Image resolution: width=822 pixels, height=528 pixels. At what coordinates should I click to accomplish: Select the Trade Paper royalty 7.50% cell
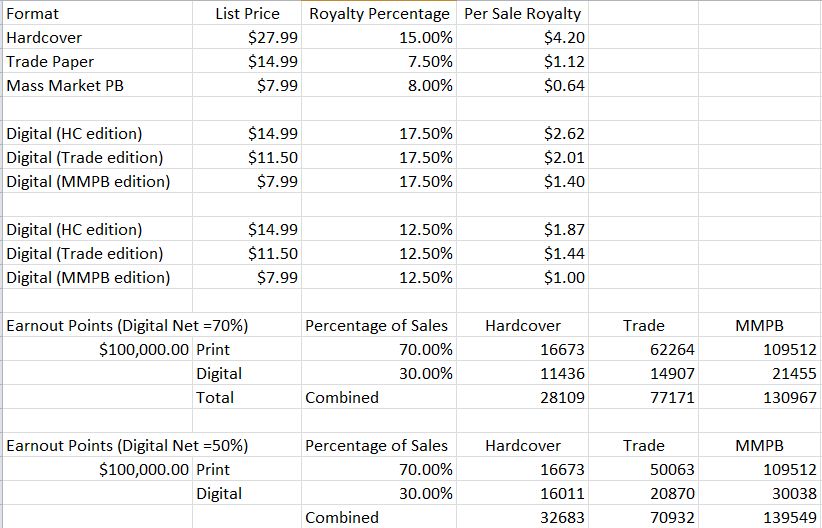[379, 61]
